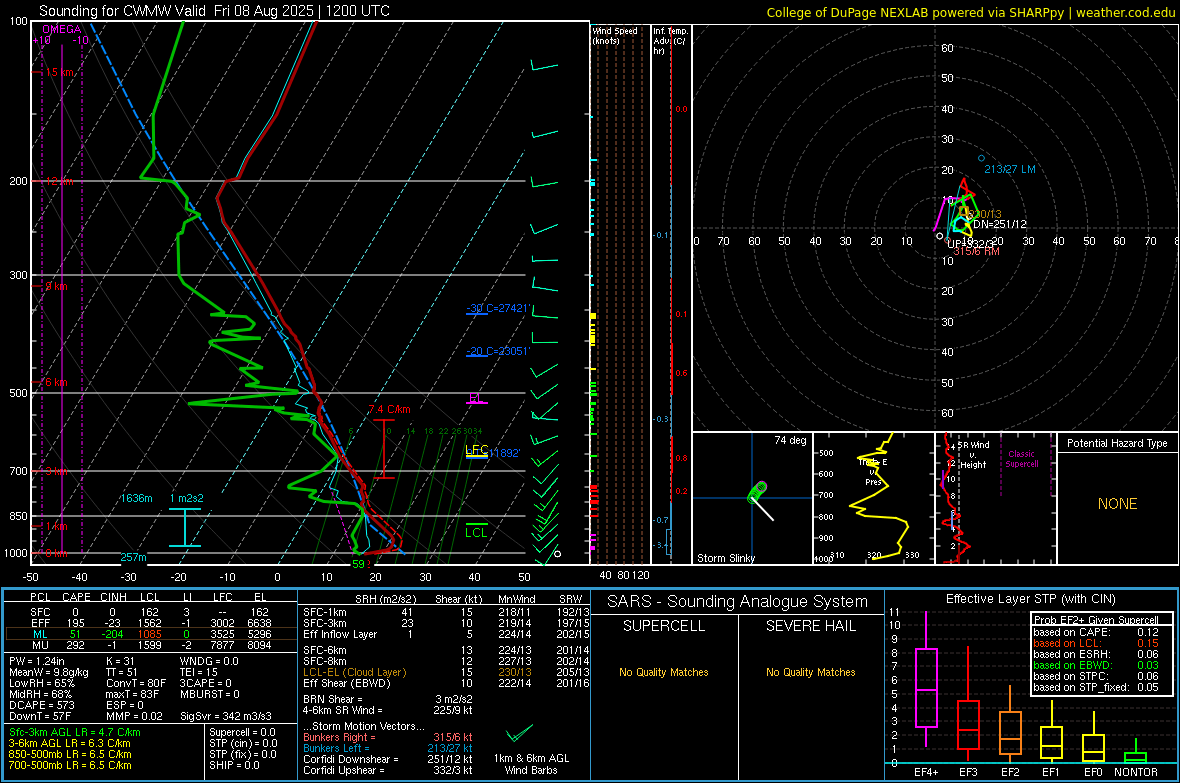
Task: Click the SFC-1km shear row
Action: [446, 612]
